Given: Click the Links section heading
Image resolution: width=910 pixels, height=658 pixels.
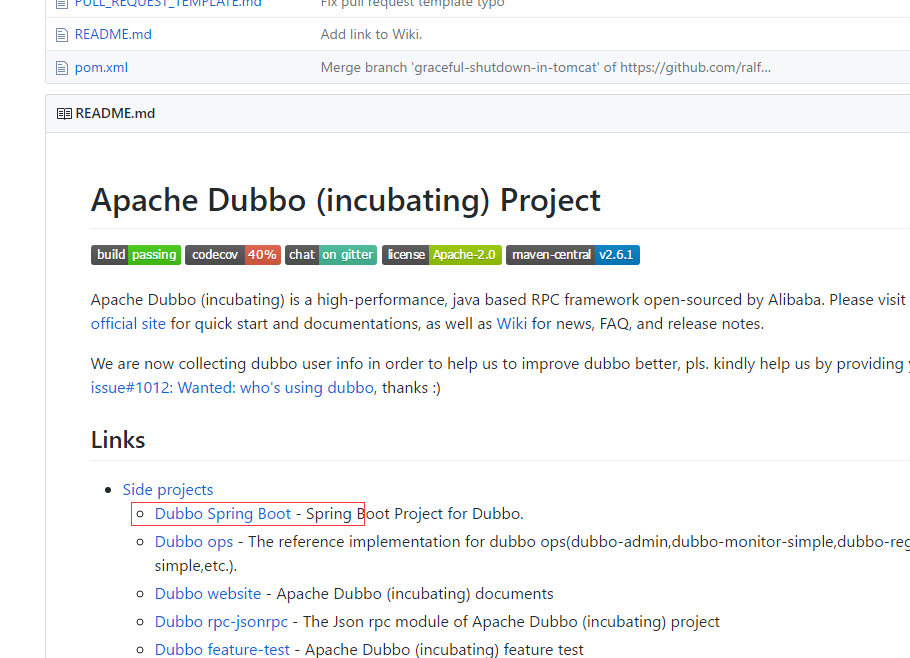Looking at the screenshot, I should [x=118, y=440].
